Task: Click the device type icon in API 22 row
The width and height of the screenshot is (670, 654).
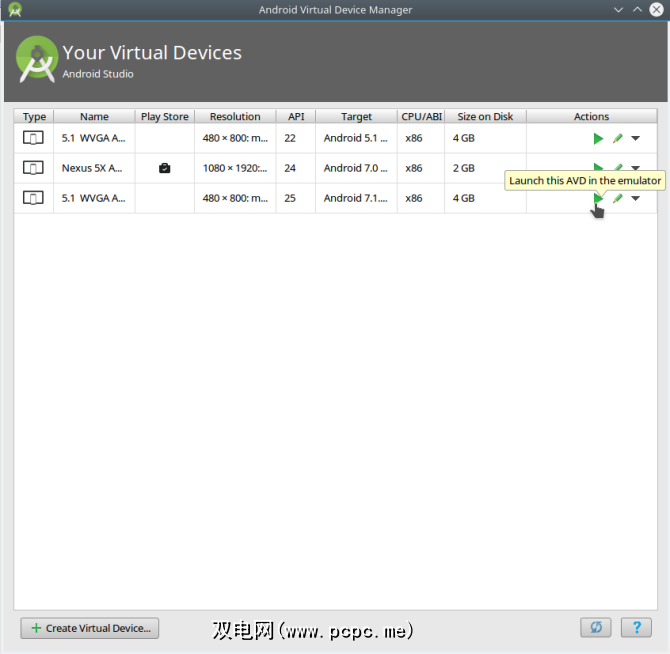Action: [x=33, y=138]
